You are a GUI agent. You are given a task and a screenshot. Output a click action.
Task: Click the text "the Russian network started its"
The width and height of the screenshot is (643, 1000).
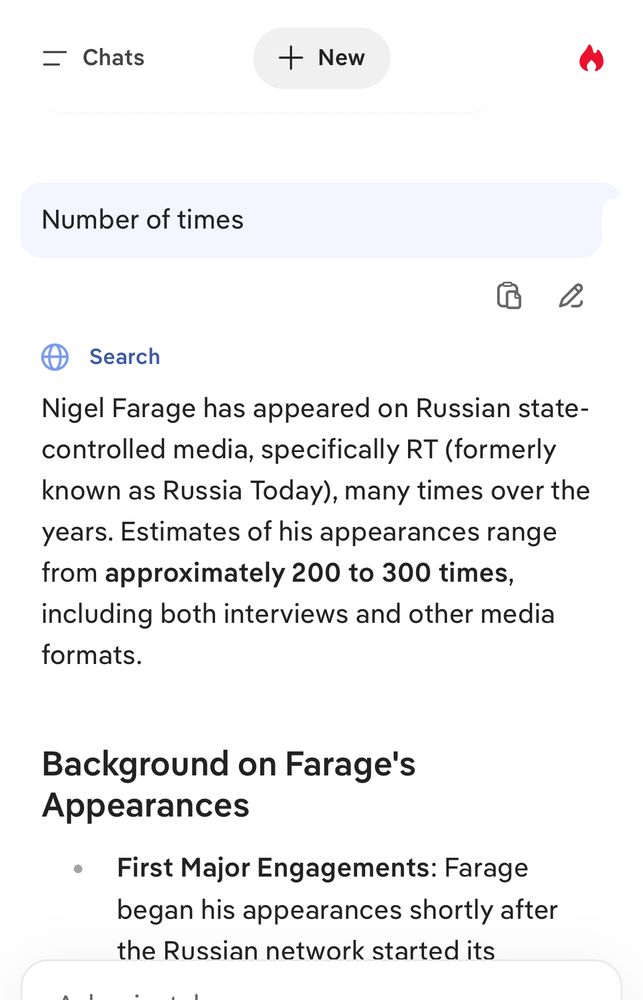[305, 949]
